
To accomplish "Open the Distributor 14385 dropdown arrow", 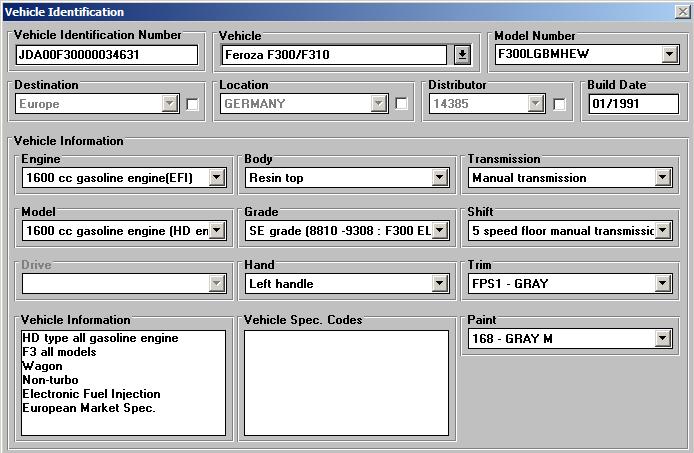I will click(536, 104).
